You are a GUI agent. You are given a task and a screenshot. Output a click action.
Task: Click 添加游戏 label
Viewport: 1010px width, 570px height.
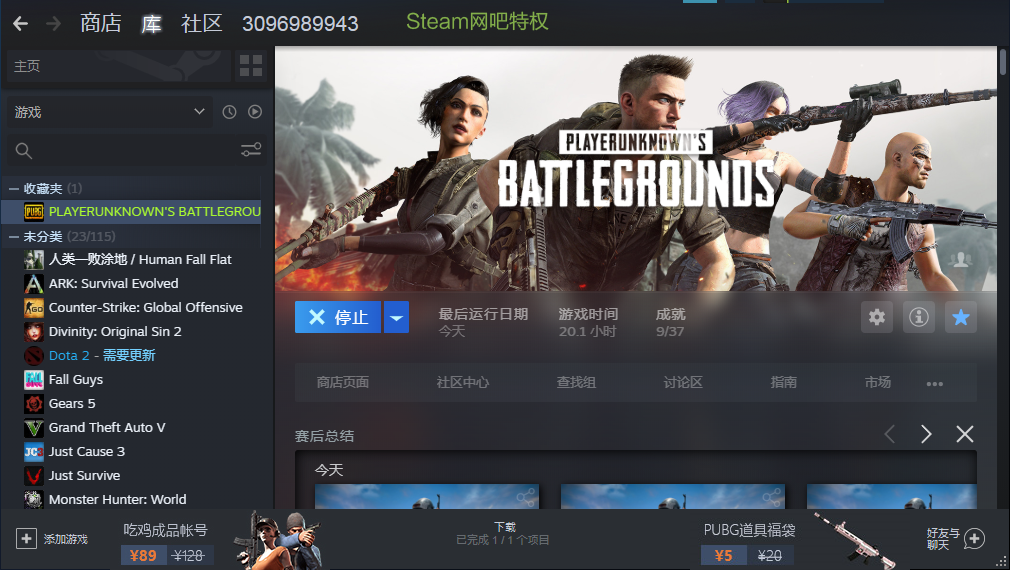coord(66,539)
